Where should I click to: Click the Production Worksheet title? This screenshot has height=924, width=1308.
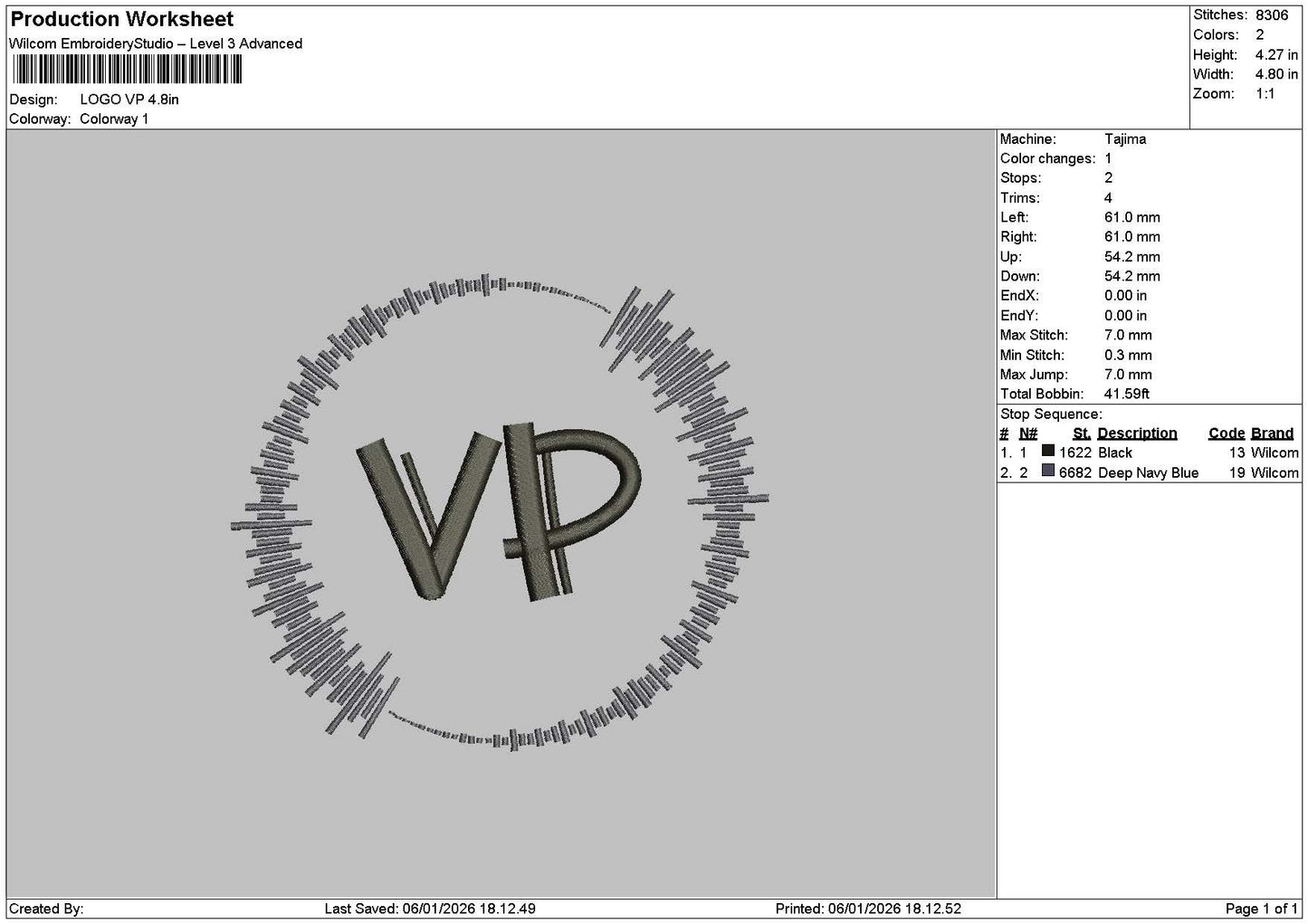click(121, 19)
